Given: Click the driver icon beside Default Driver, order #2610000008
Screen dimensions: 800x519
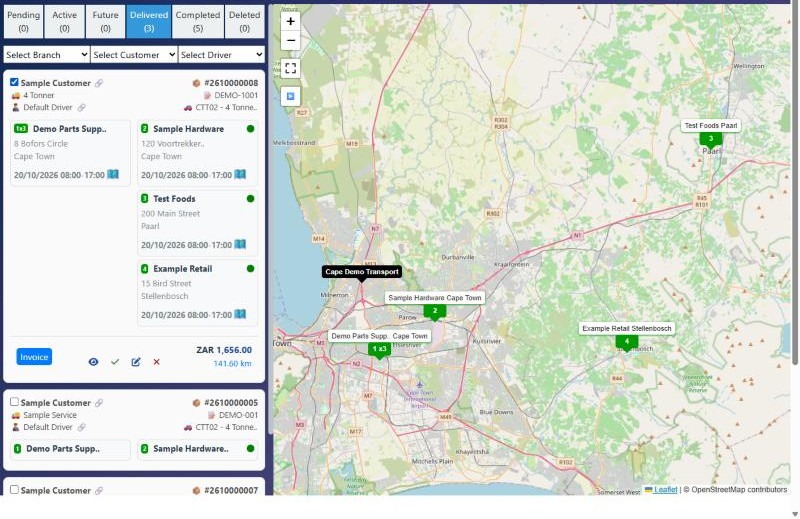Looking at the screenshot, I should (16, 108).
